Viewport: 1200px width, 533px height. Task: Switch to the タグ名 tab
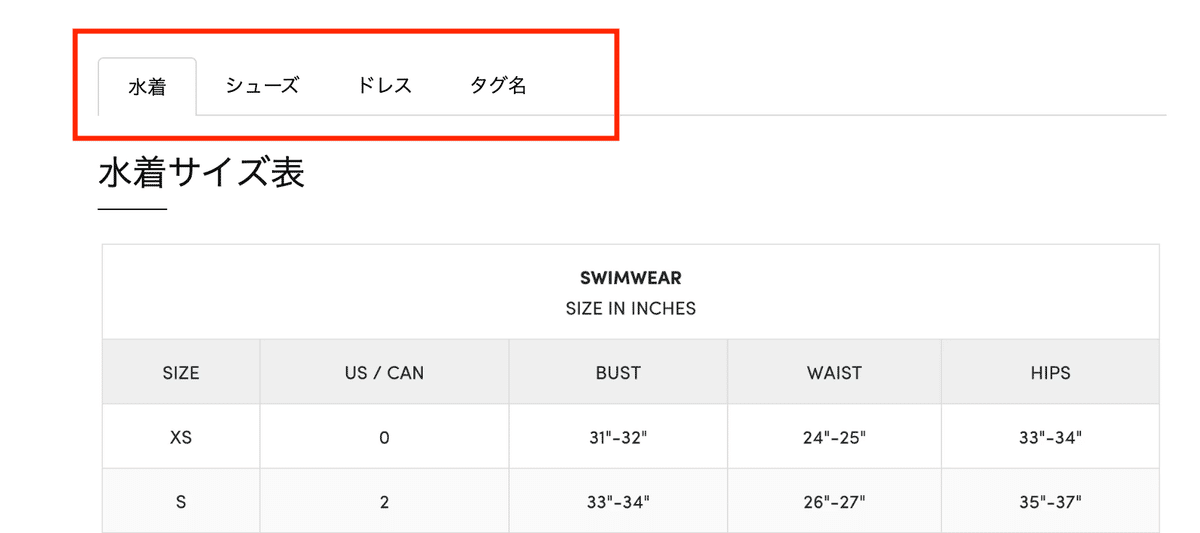[x=498, y=86]
